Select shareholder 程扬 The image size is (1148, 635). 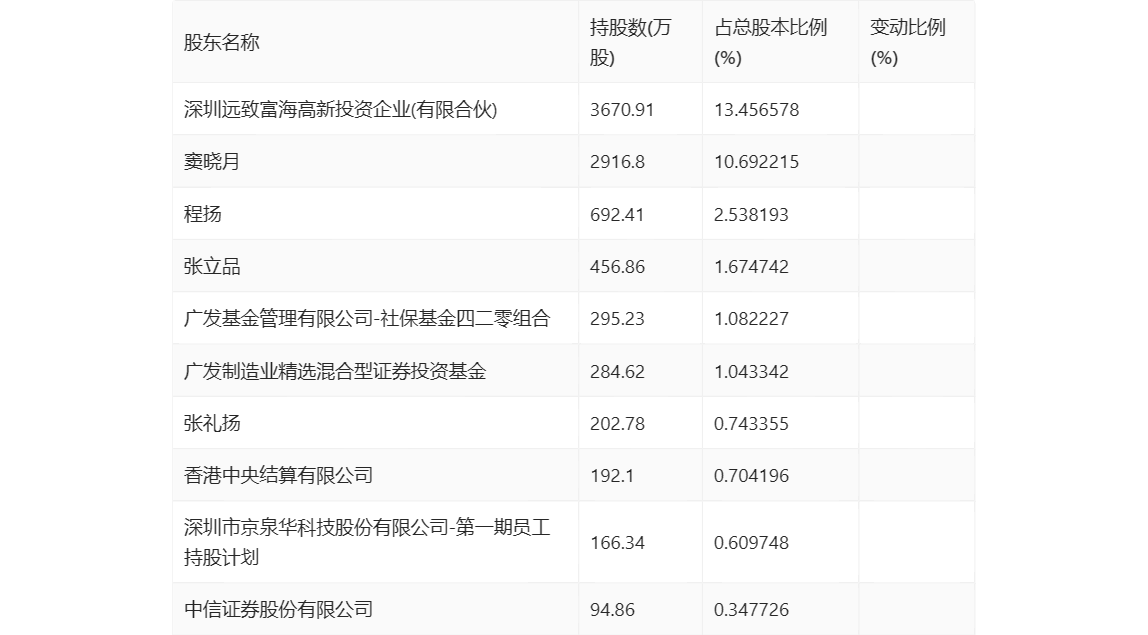pyautogui.click(x=203, y=214)
